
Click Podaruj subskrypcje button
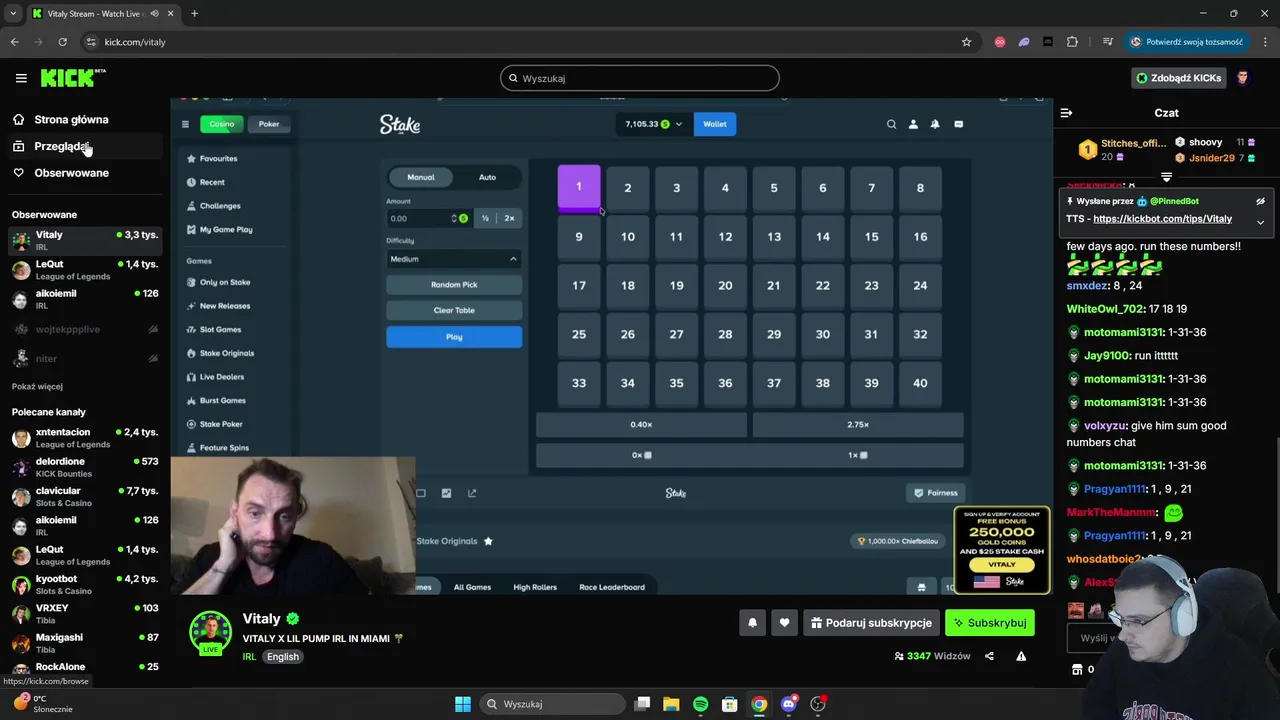click(x=871, y=622)
